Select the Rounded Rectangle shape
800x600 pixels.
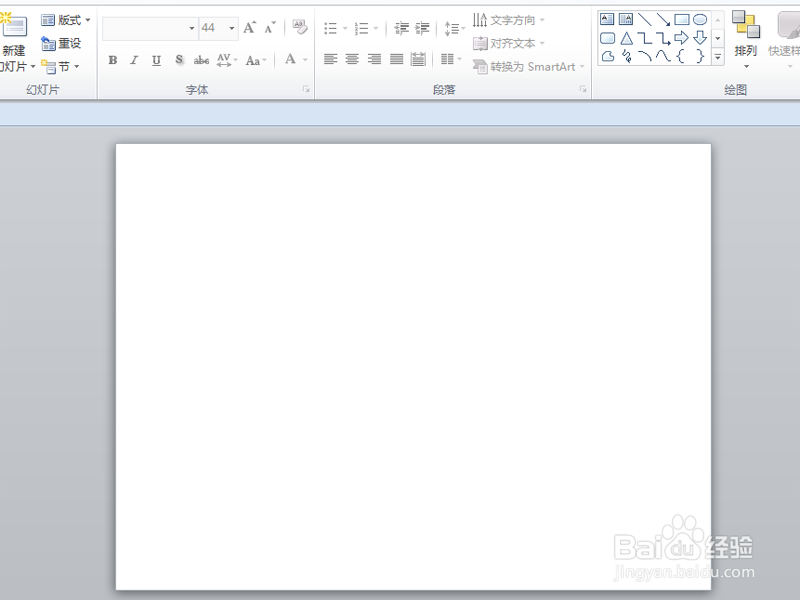click(x=607, y=38)
